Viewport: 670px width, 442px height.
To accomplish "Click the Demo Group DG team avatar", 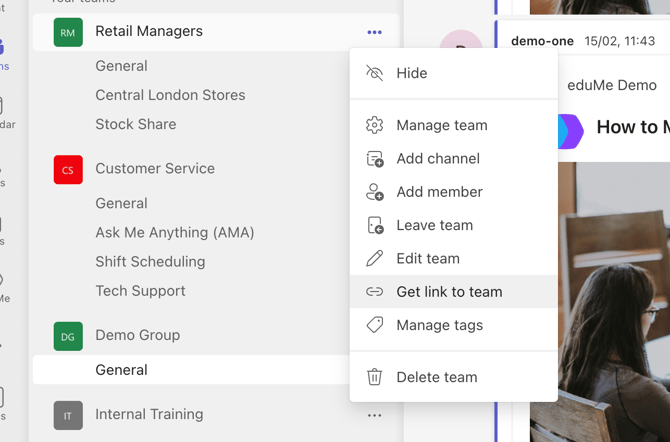I will click(x=68, y=337).
